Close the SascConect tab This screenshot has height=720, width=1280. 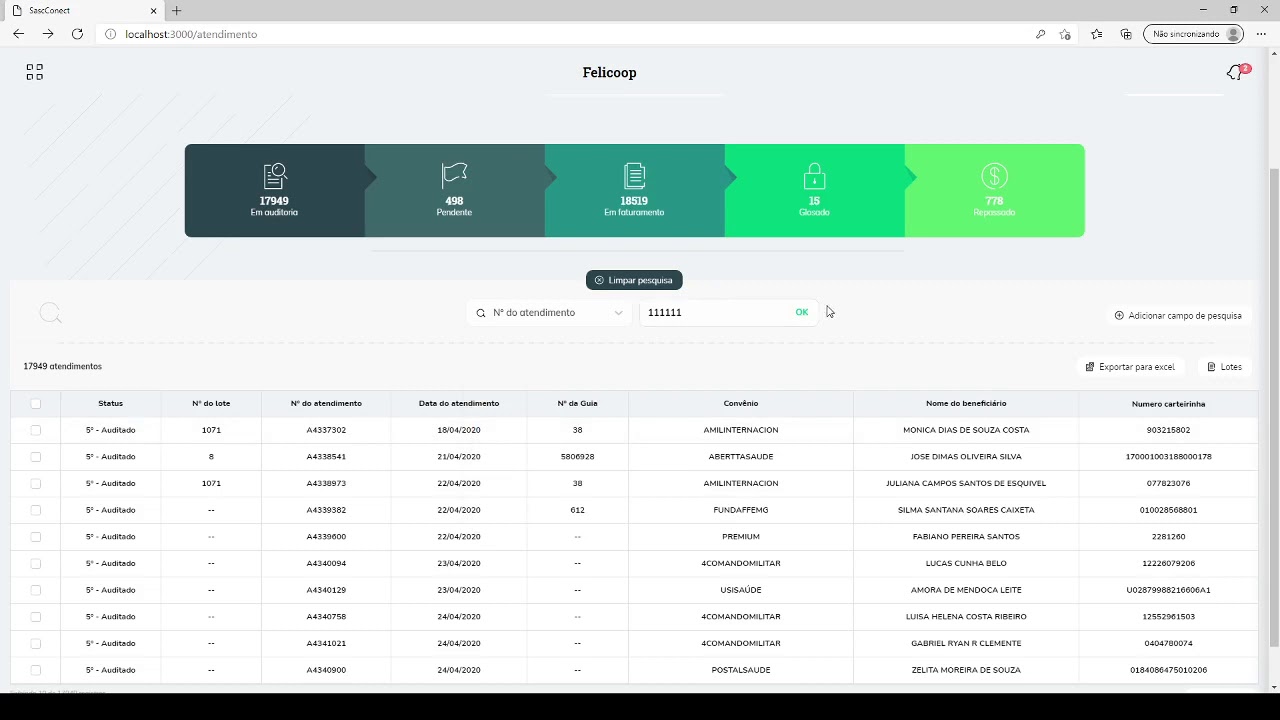click(x=153, y=10)
